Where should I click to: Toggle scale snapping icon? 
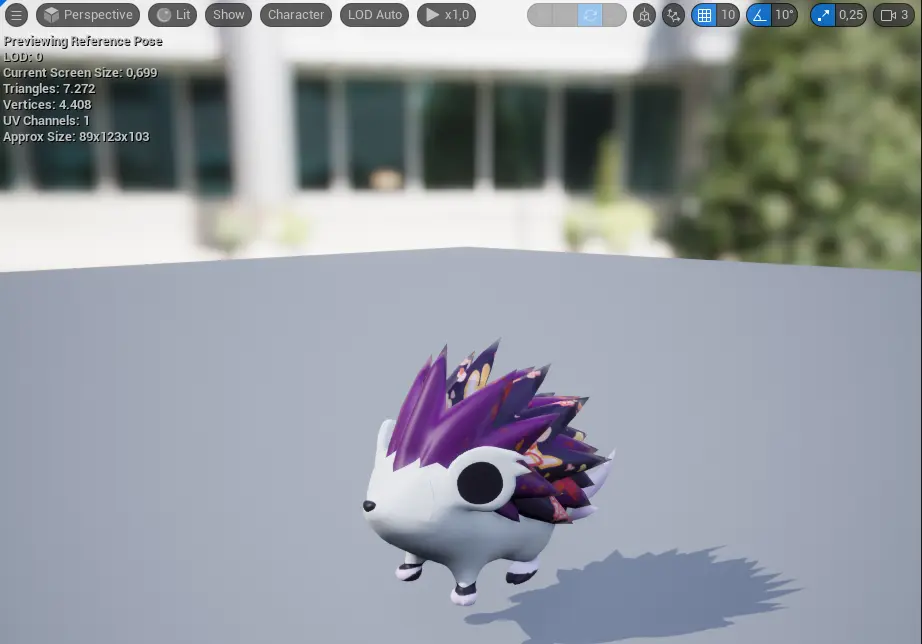pos(823,15)
